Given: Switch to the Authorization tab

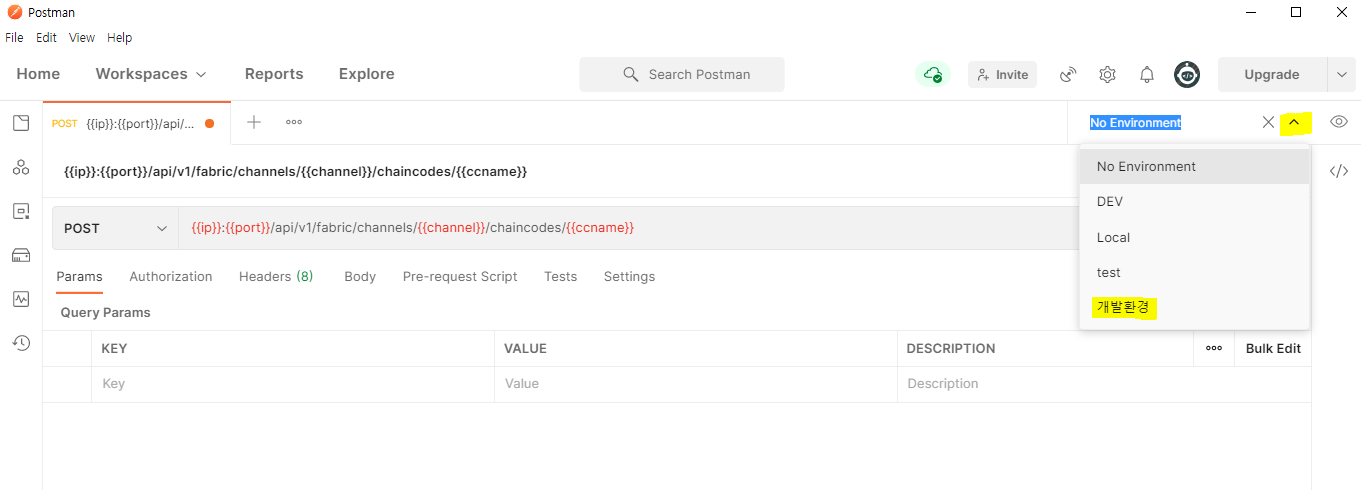Looking at the screenshot, I should click(x=171, y=276).
